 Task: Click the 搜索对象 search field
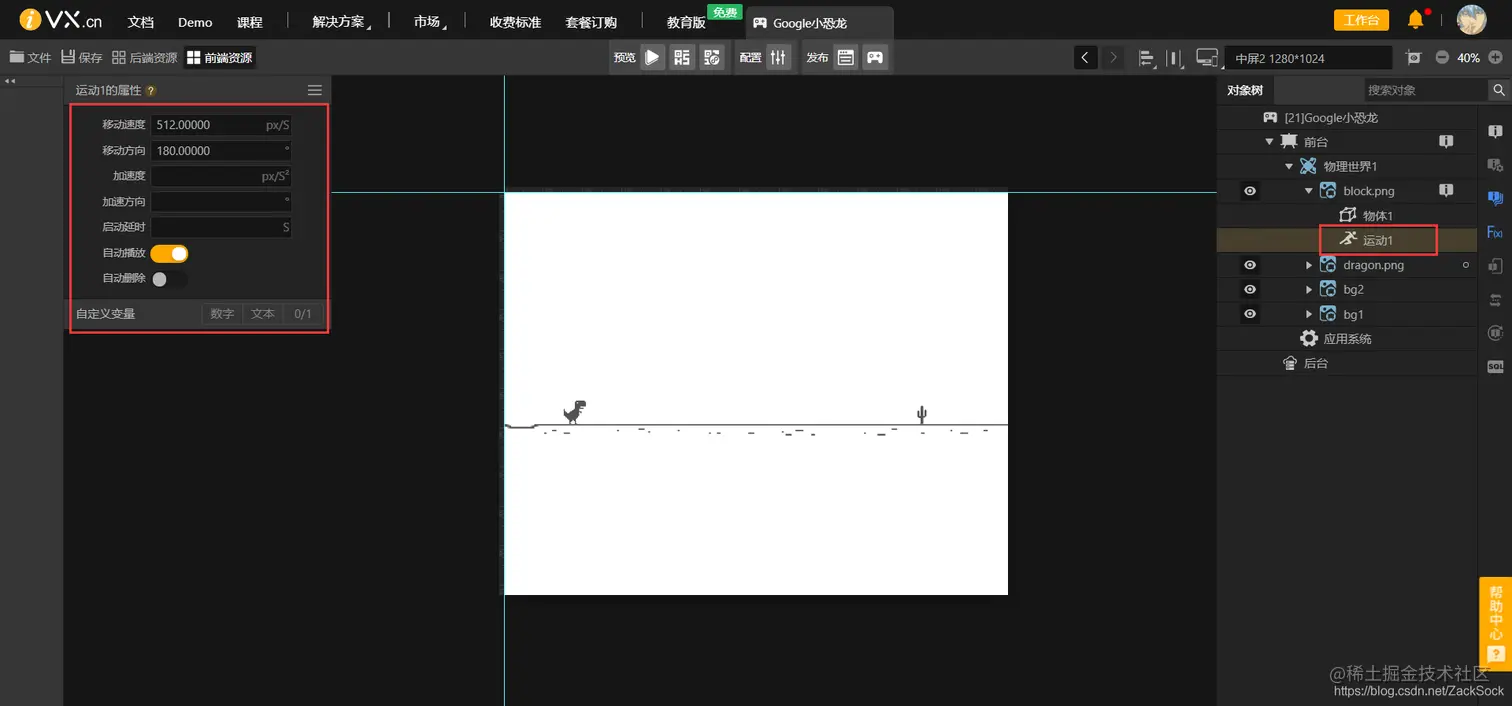1426,90
